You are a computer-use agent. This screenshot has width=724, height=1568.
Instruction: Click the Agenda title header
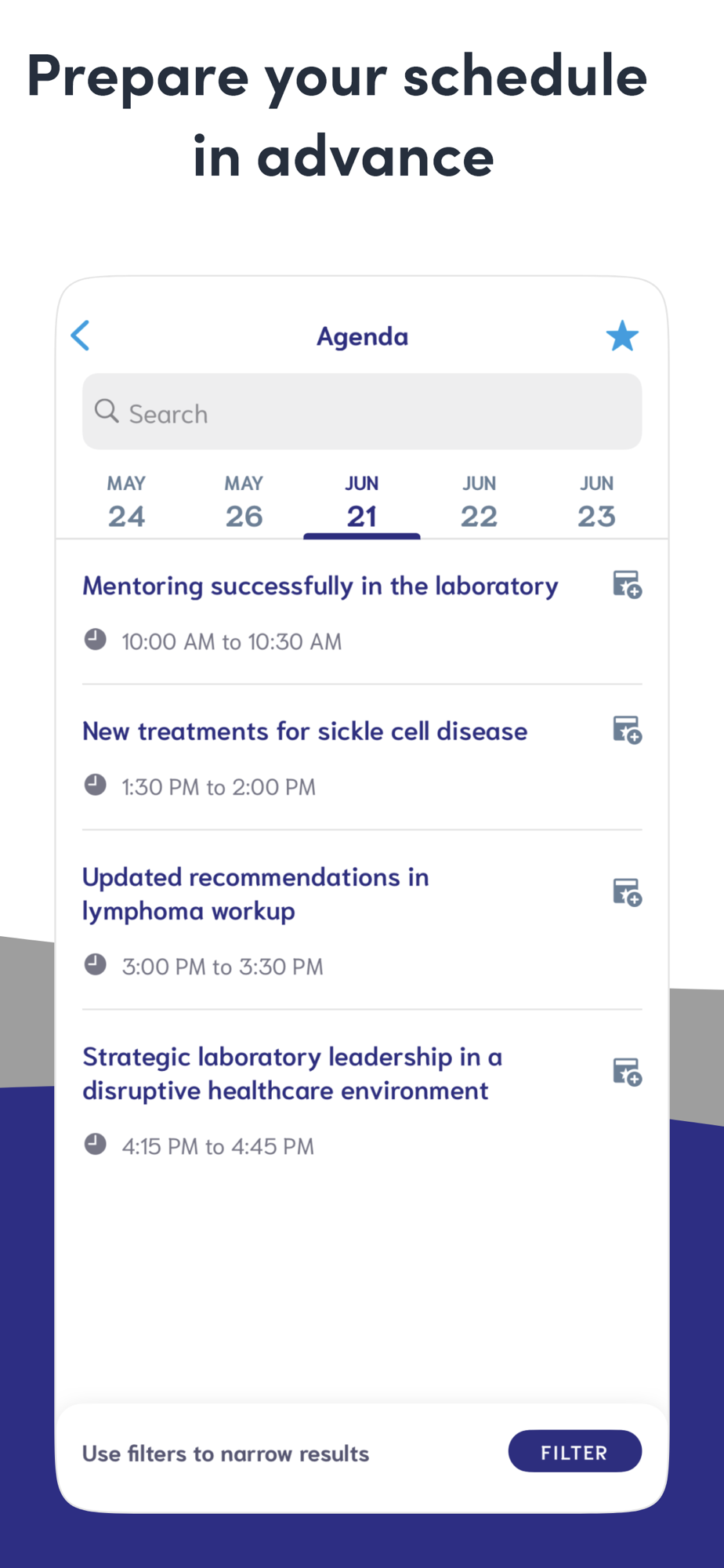362,336
